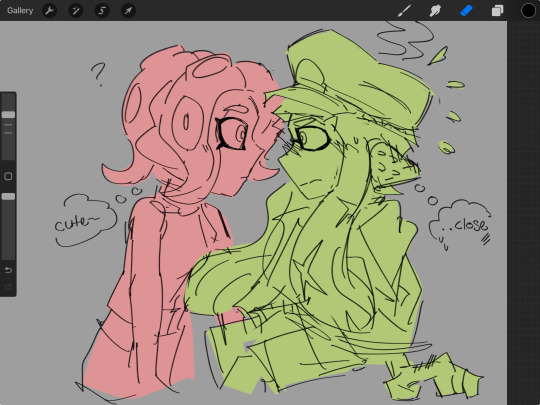Tap the square modify button in sidebar
Screen dimensions: 540x405
point(8,176)
